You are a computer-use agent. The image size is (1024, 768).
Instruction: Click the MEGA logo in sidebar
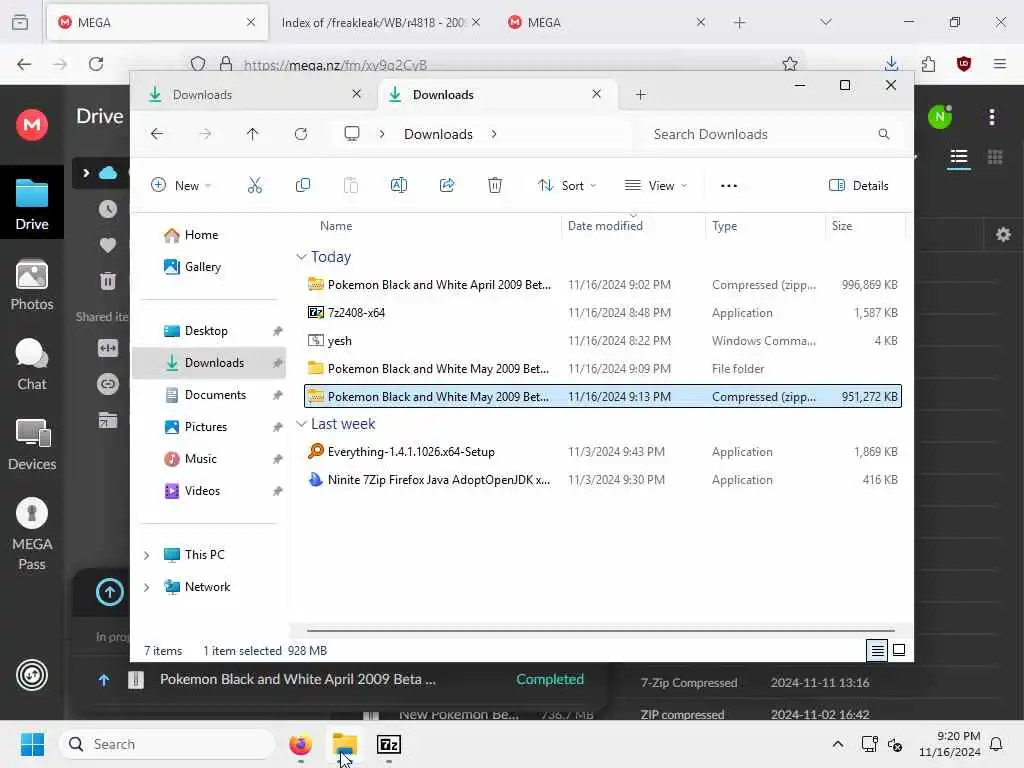(32, 124)
